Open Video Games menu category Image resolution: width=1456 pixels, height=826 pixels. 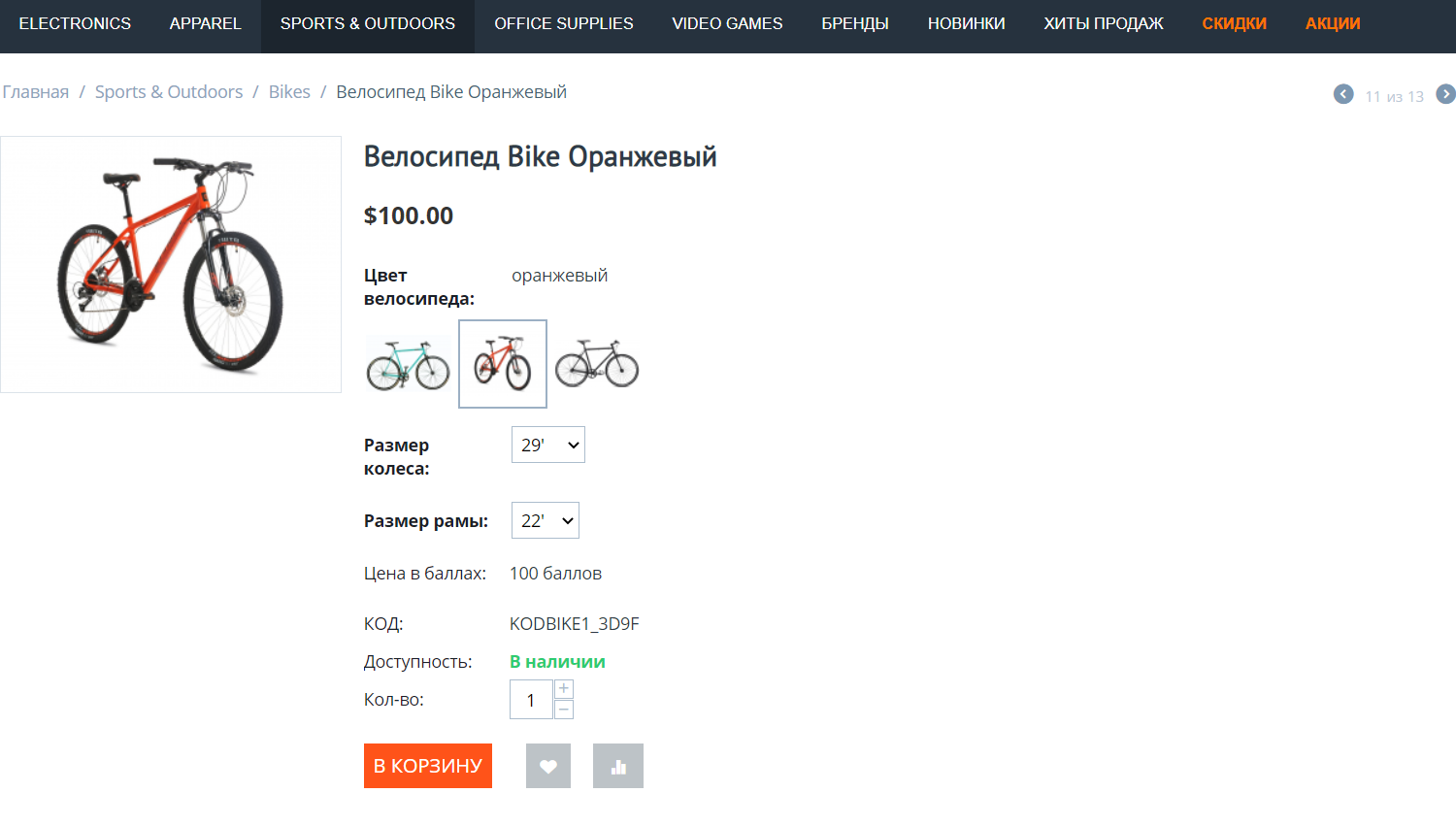click(727, 23)
